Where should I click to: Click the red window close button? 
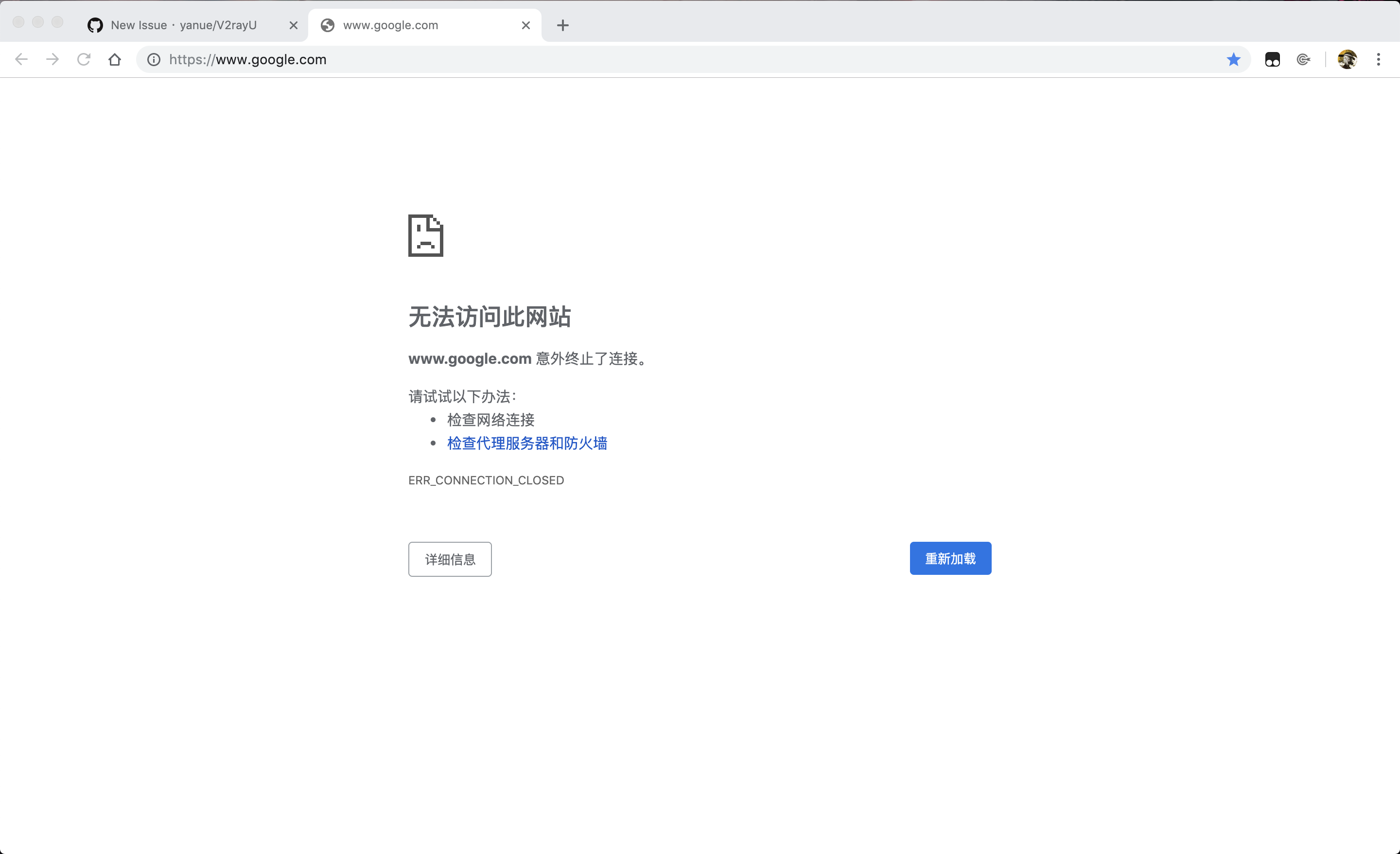click(x=18, y=22)
